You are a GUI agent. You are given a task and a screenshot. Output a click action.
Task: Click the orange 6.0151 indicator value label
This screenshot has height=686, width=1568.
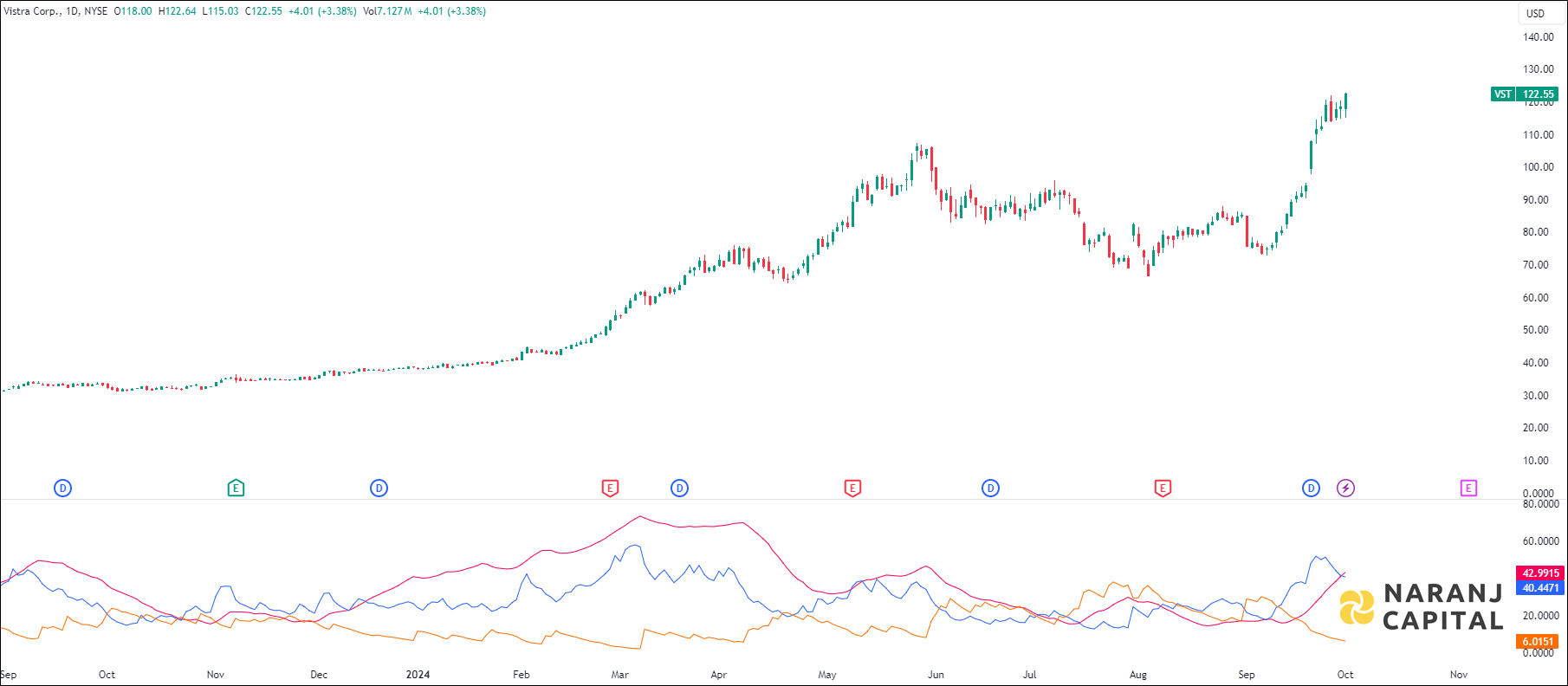point(1538,642)
